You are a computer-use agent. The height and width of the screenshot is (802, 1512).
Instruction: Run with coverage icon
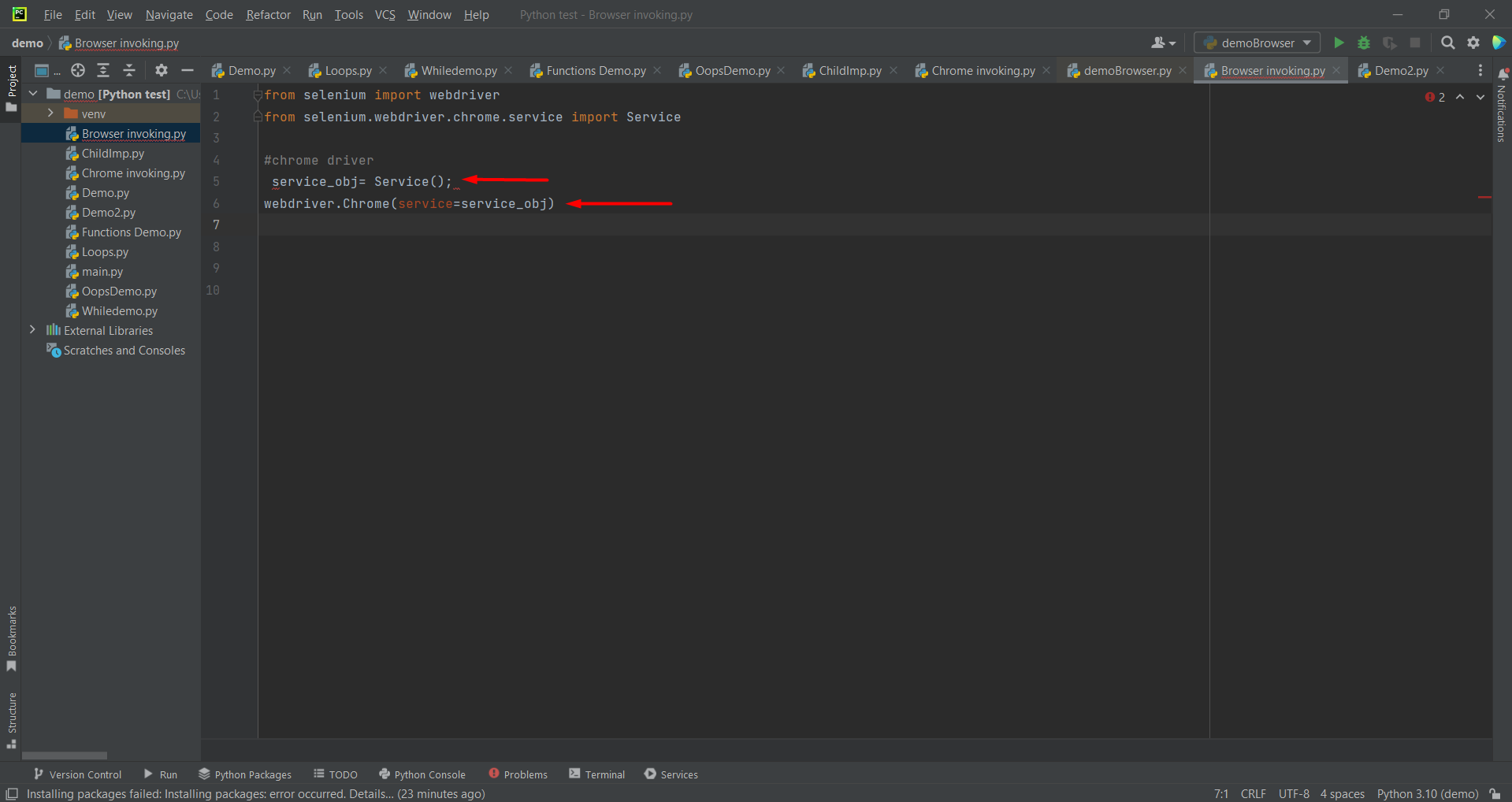point(1390,43)
